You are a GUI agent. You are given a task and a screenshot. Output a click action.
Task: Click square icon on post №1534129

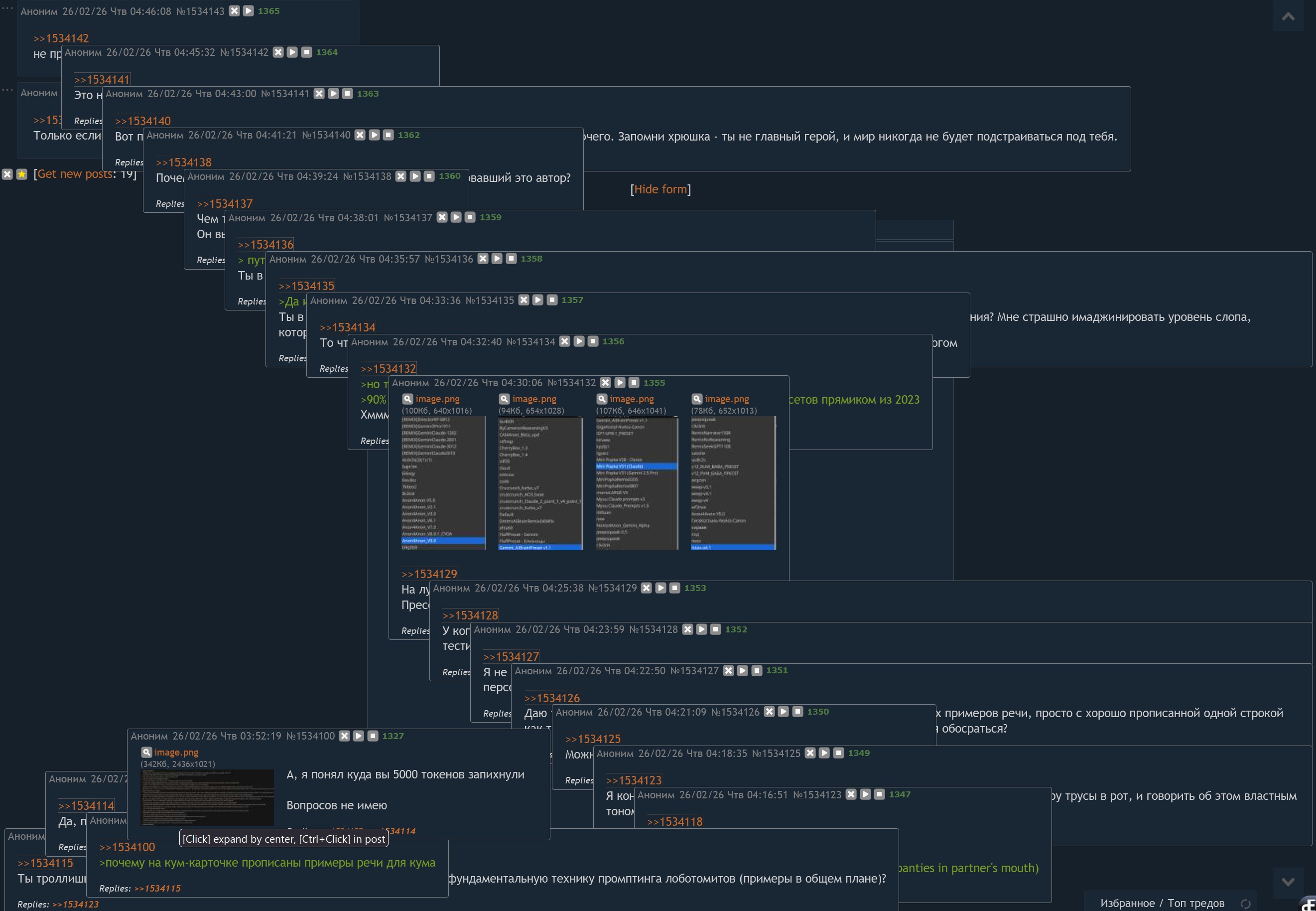674,588
